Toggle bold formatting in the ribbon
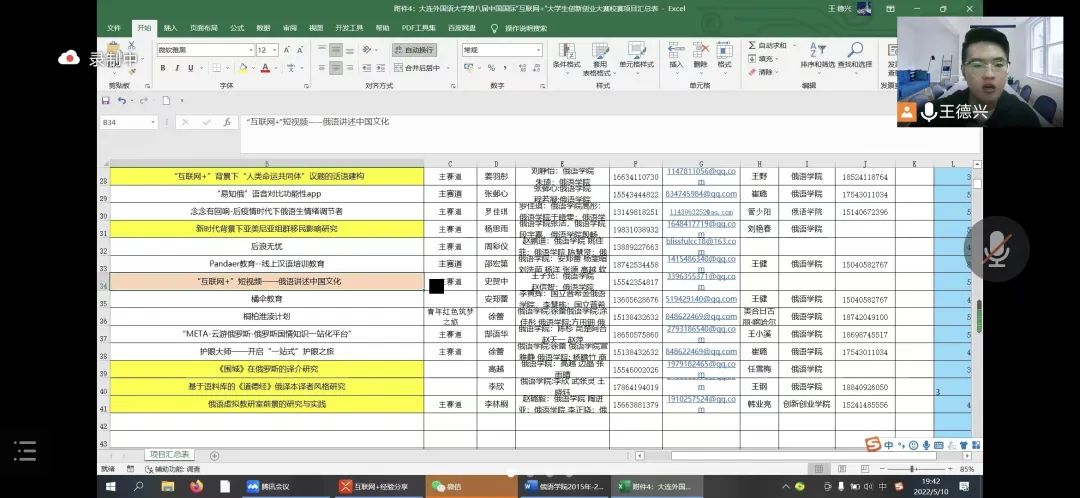1080x498 pixels. pyautogui.click(x=163, y=68)
